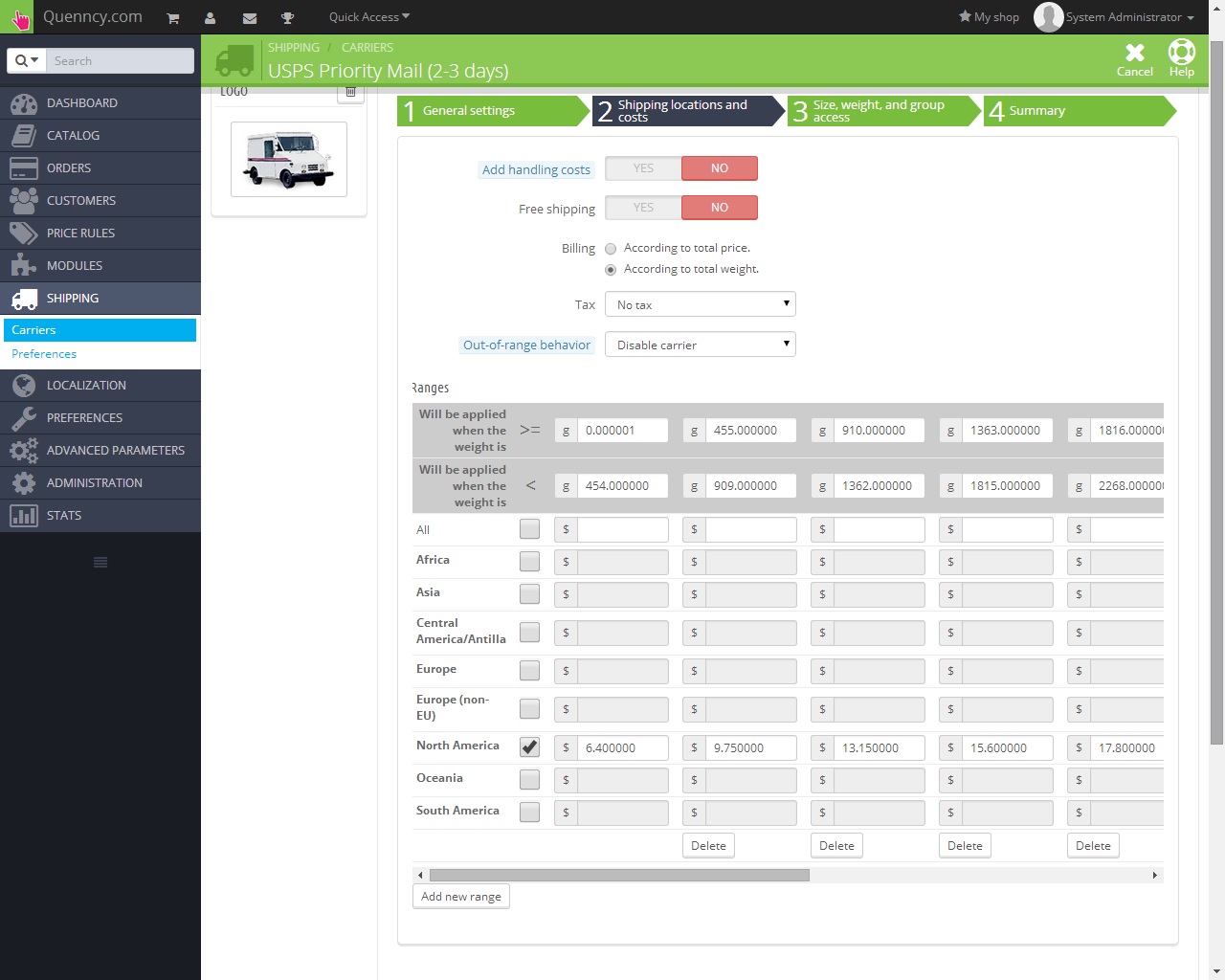1225x980 pixels.
Task: Edit the 0.000001 lower weight field
Action: pyautogui.click(x=622, y=431)
